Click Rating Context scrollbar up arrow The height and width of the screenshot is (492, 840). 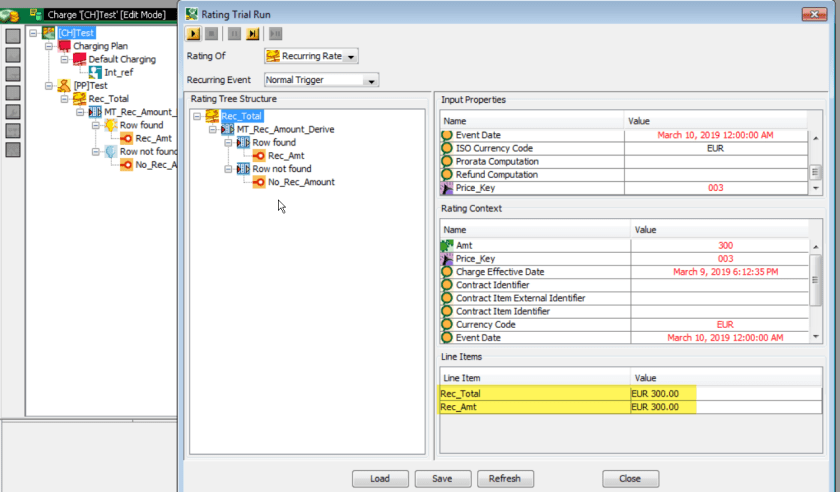point(815,247)
